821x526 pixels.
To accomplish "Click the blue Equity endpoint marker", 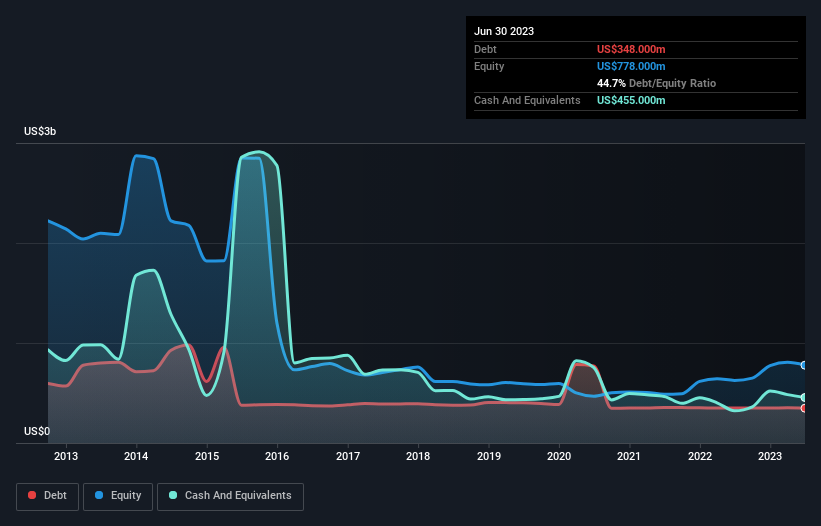I will [804, 365].
